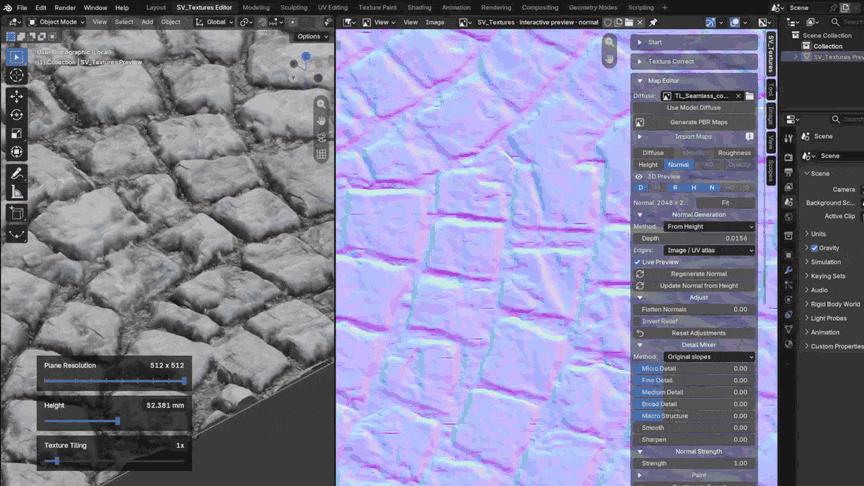
Task: Unlink the diffuse image with the X icon
Action: [x=738, y=96]
